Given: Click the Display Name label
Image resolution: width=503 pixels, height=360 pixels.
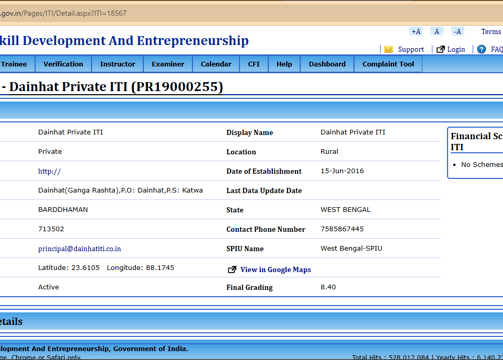Looking at the screenshot, I should click(x=250, y=133).
